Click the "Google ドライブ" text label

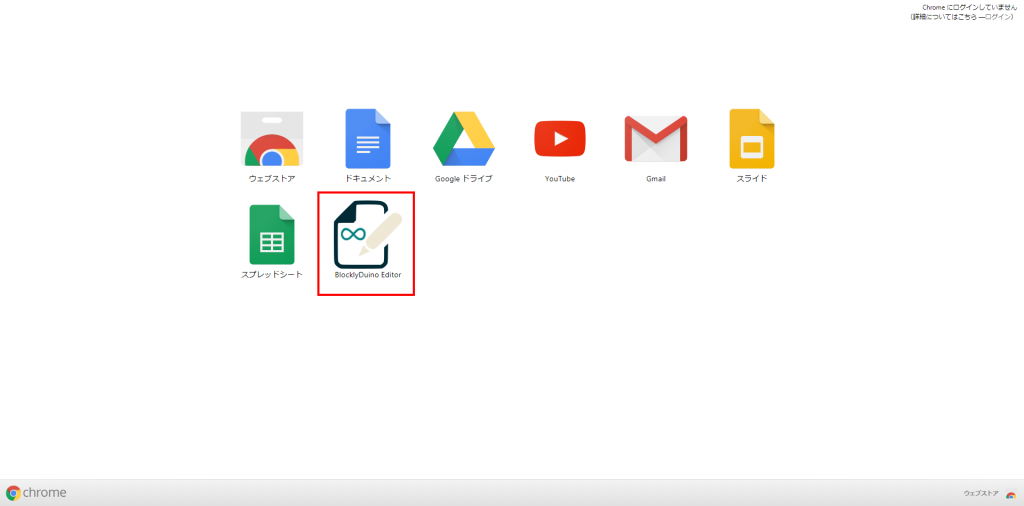coord(464,179)
